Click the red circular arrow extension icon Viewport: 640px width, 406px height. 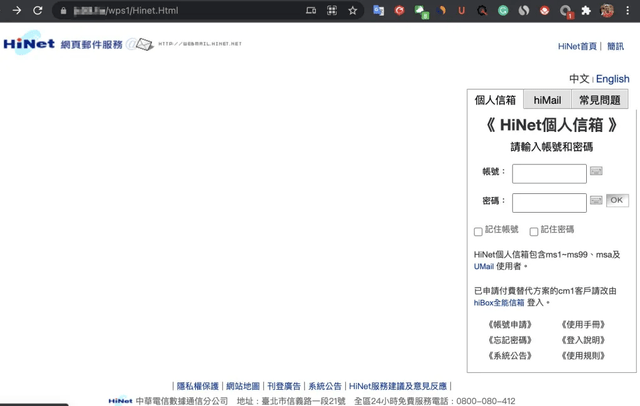click(400, 11)
